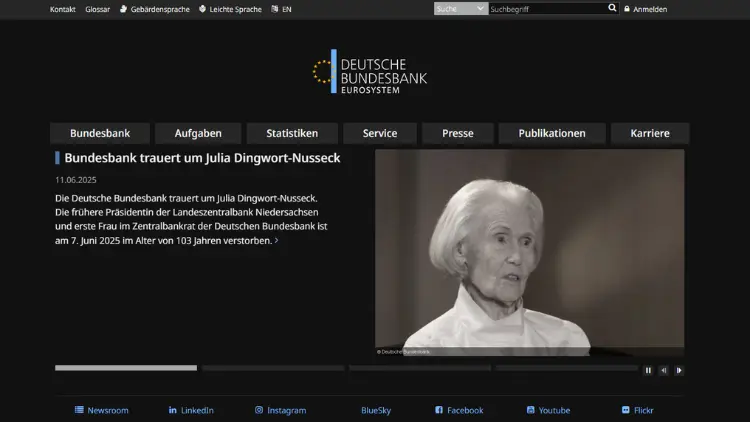Select the third carousel slide indicator
Viewport: 750px width, 422px height.
pos(420,368)
